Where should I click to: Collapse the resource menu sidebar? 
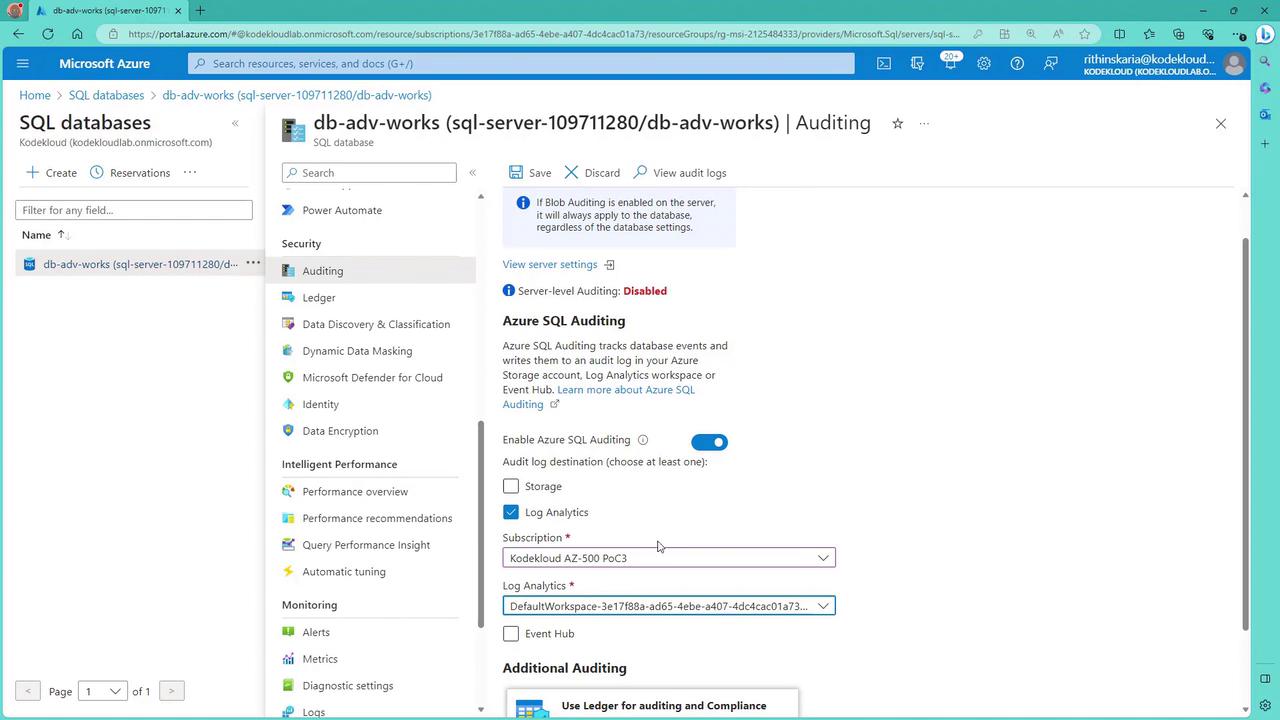coord(472,173)
